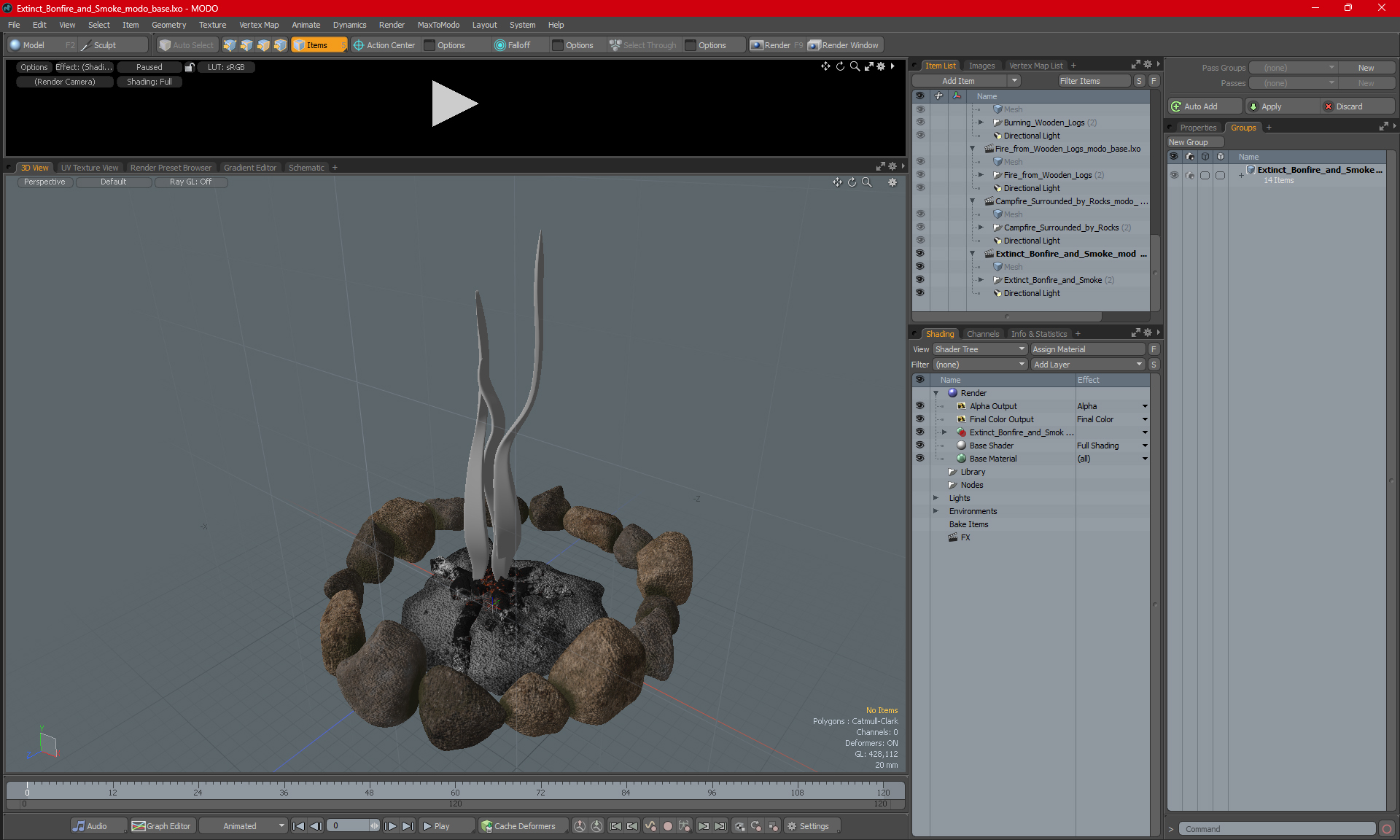
Task: Open the Action Center tool
Action: [384, 45]
